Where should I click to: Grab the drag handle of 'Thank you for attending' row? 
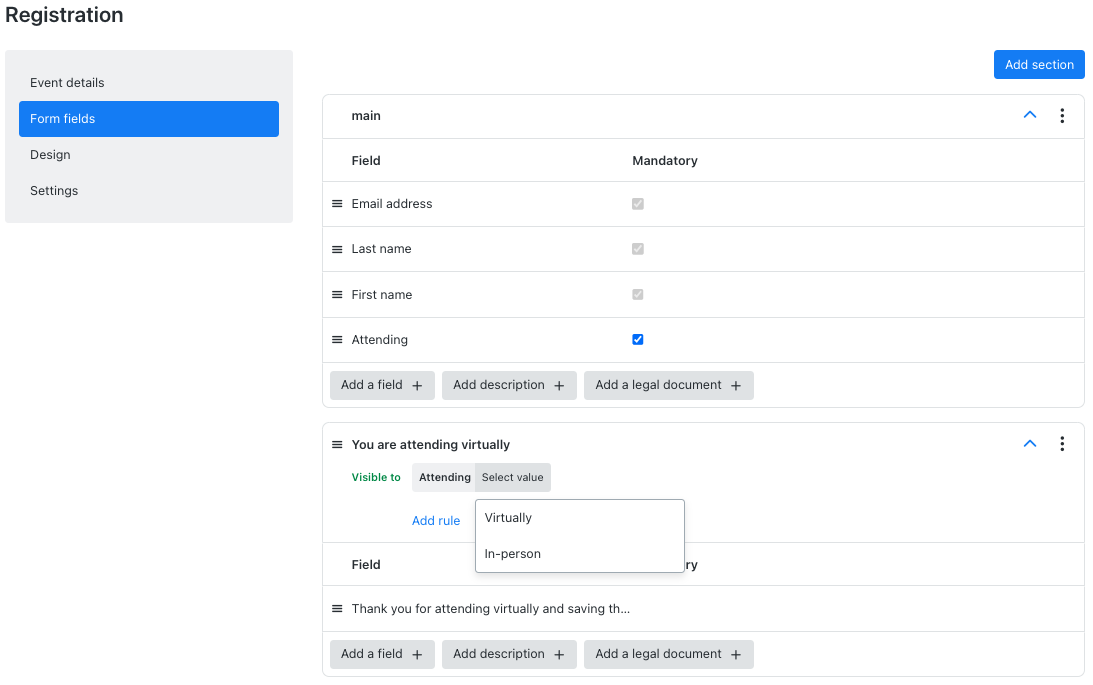coord(337,608)
